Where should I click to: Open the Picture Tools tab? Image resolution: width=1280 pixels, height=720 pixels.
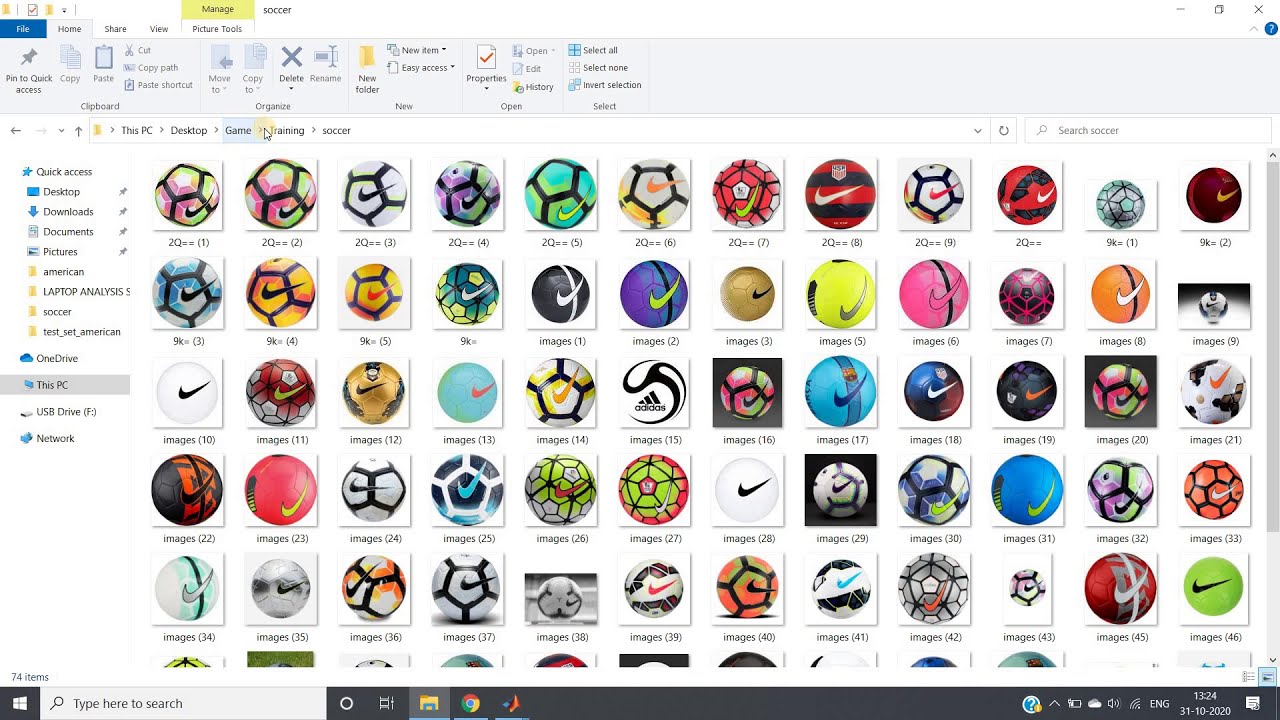pyautogui.click(x=217, y=29)
